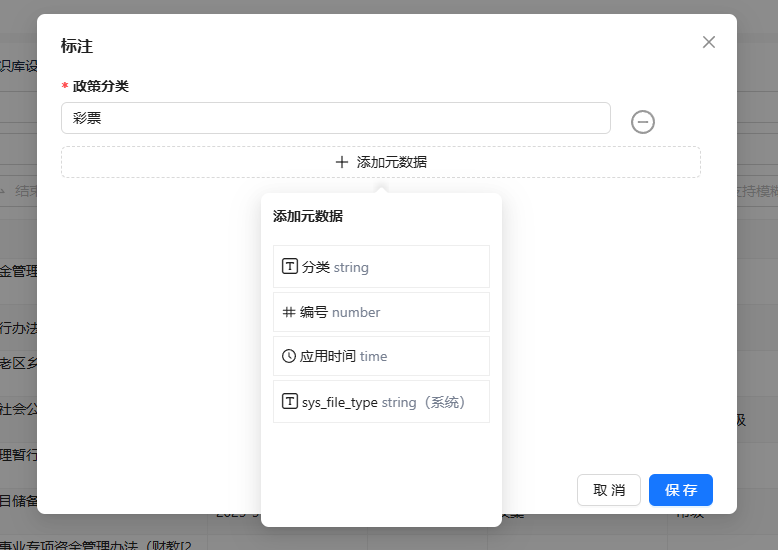Click the T icon next to 分类
778x550 pixels.
coord(290,267)
